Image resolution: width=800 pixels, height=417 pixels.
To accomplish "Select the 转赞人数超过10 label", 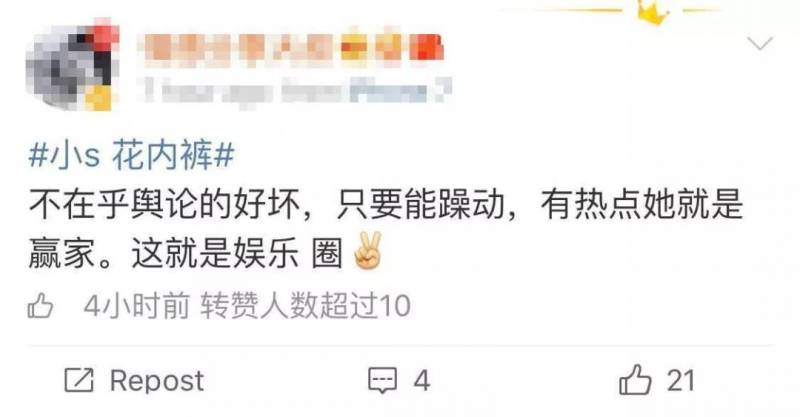I will point(305,306).
